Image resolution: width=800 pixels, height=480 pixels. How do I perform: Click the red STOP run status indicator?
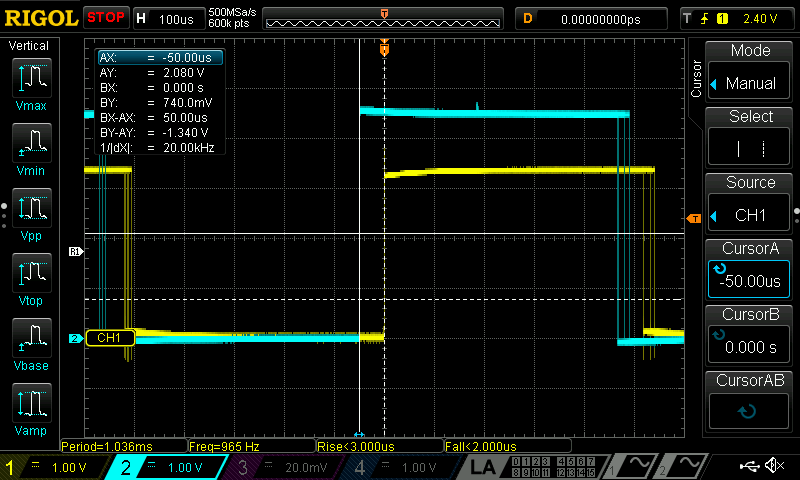(x=106, y=18)
